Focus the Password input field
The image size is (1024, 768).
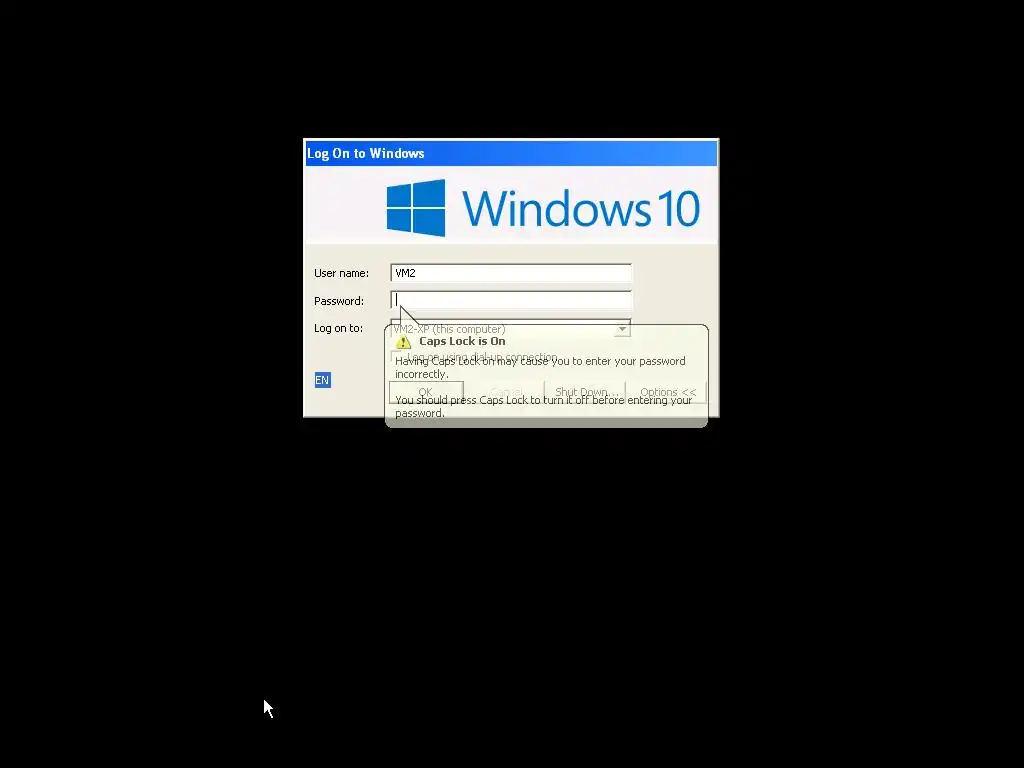tap(511, 300)
